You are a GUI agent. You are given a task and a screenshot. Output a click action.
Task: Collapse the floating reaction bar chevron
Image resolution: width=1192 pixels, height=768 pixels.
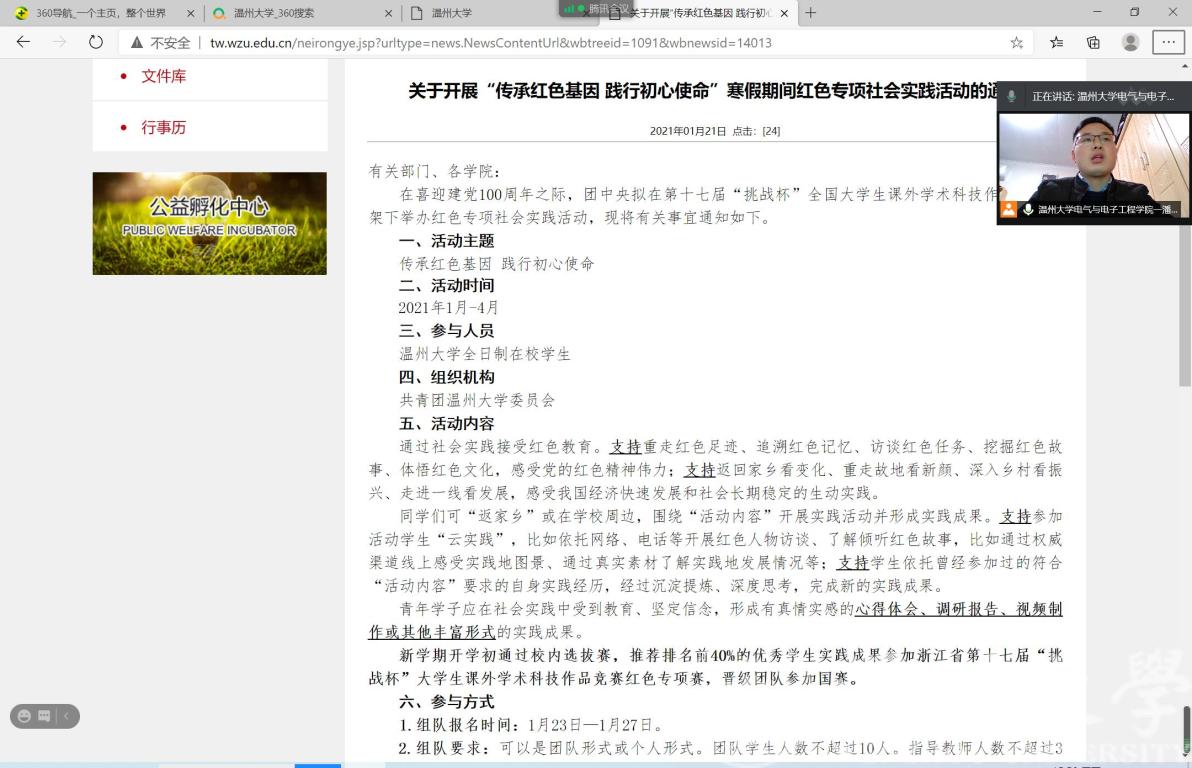[66, 716]
